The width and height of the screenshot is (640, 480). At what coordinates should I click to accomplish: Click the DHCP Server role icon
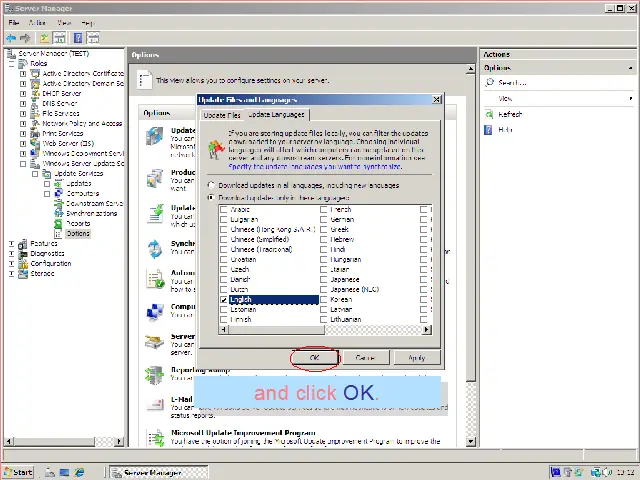click(x=36, y=93)
